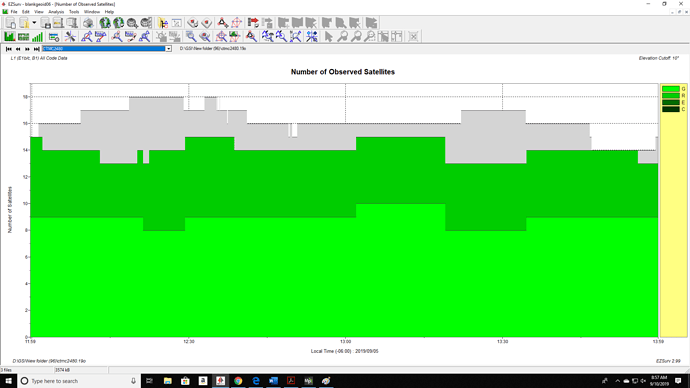Click the green bar chart toolbar icon
The height and width of the screenshot is (388, 690).
[9, 37]
